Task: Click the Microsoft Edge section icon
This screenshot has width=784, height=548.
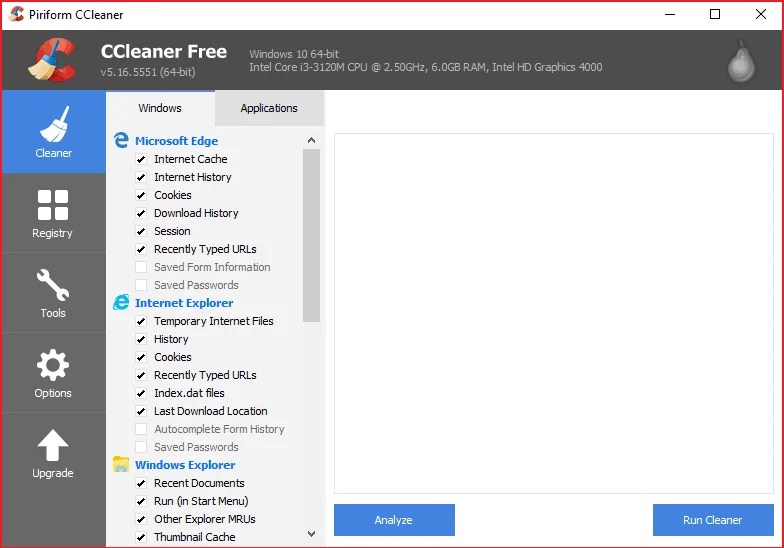Action: pos(120,140)
